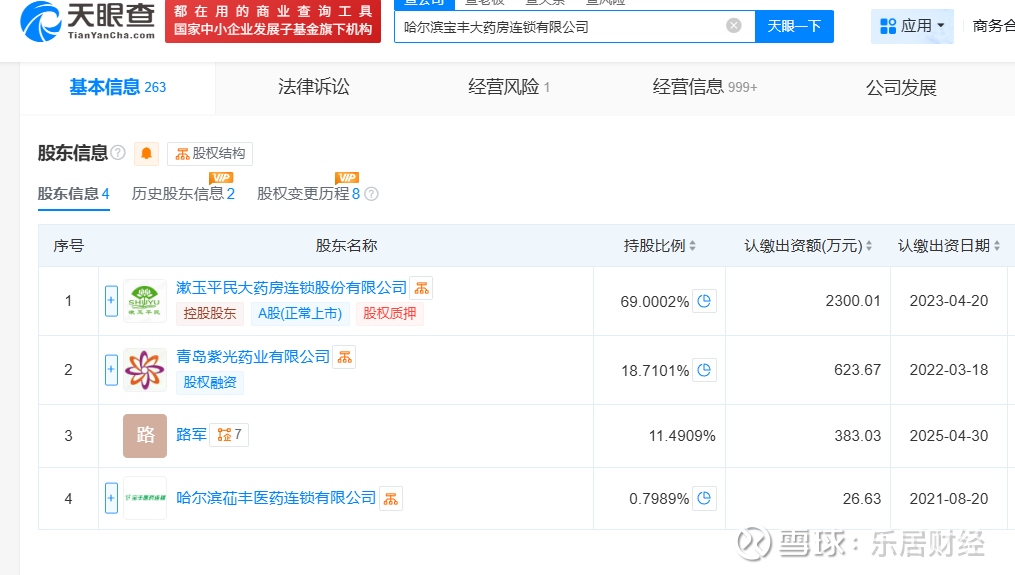Image resolution: width=1015 pixels, height=575 pixels.
Task: Switch to the 基本信息 tab
Action: coord(117,87)
